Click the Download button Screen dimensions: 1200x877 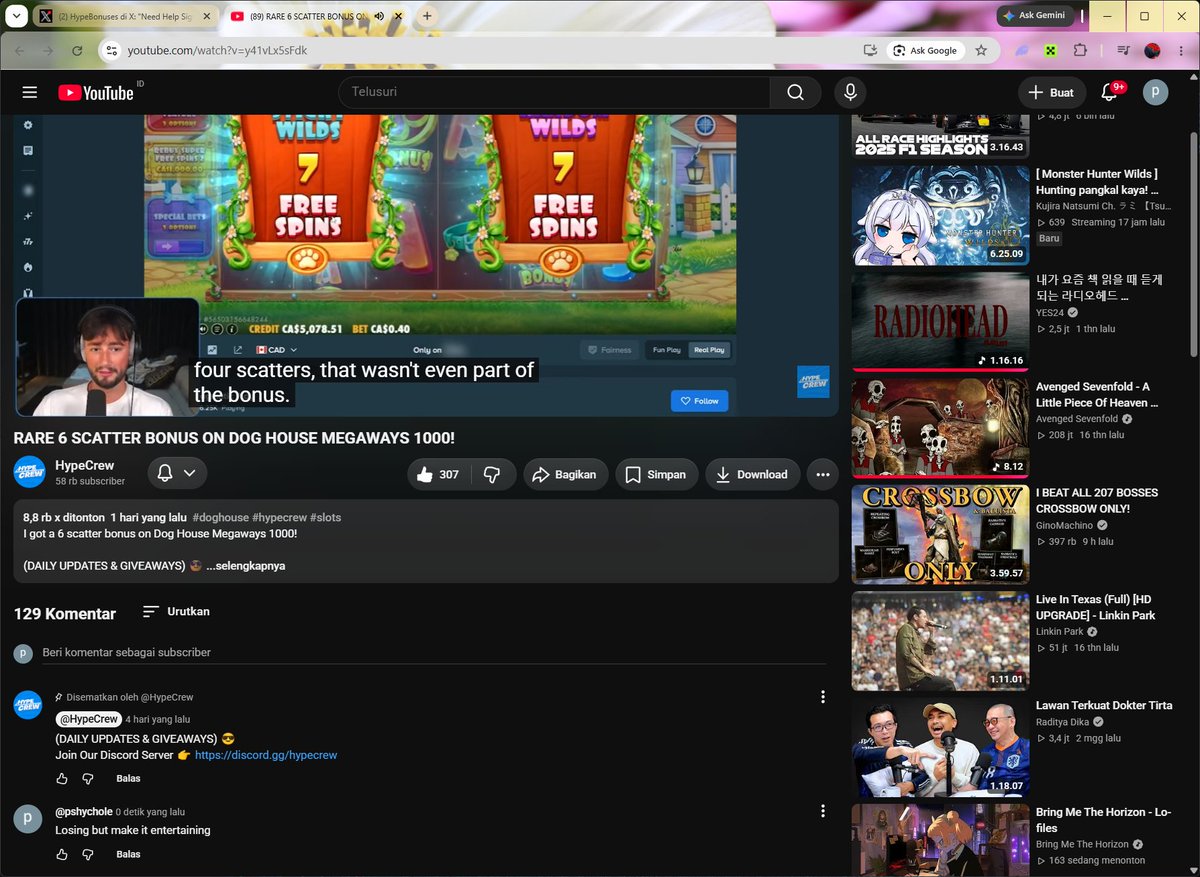[753, 475]
